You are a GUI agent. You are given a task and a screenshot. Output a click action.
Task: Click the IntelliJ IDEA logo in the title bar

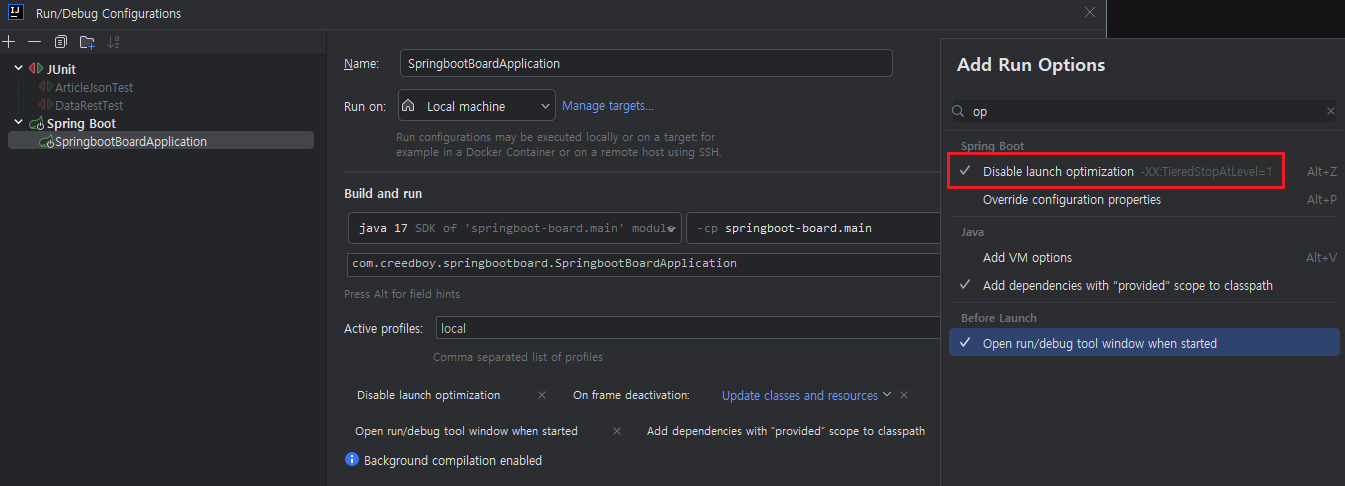pos(16,14)
